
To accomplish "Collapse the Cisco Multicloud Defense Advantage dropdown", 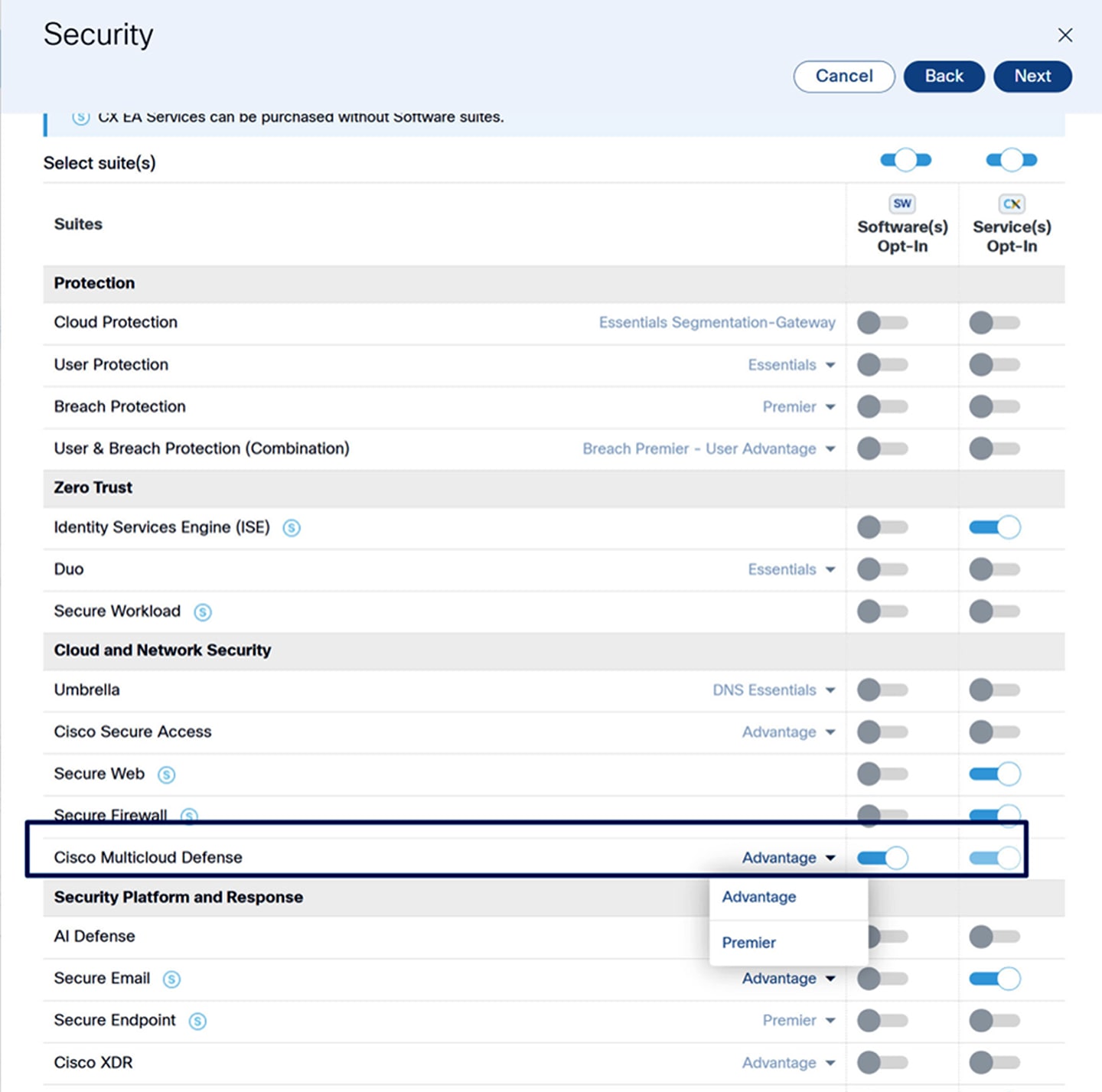I will coord(788,858).
